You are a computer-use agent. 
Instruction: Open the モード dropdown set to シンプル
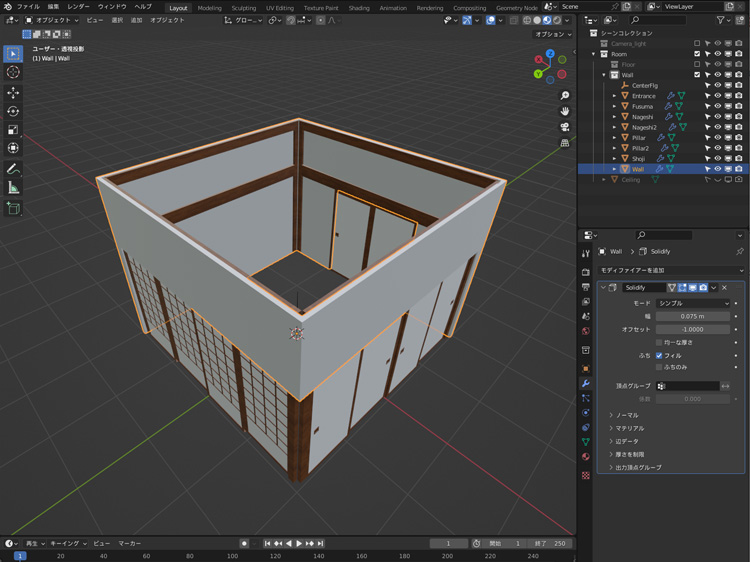click(692, 303)
